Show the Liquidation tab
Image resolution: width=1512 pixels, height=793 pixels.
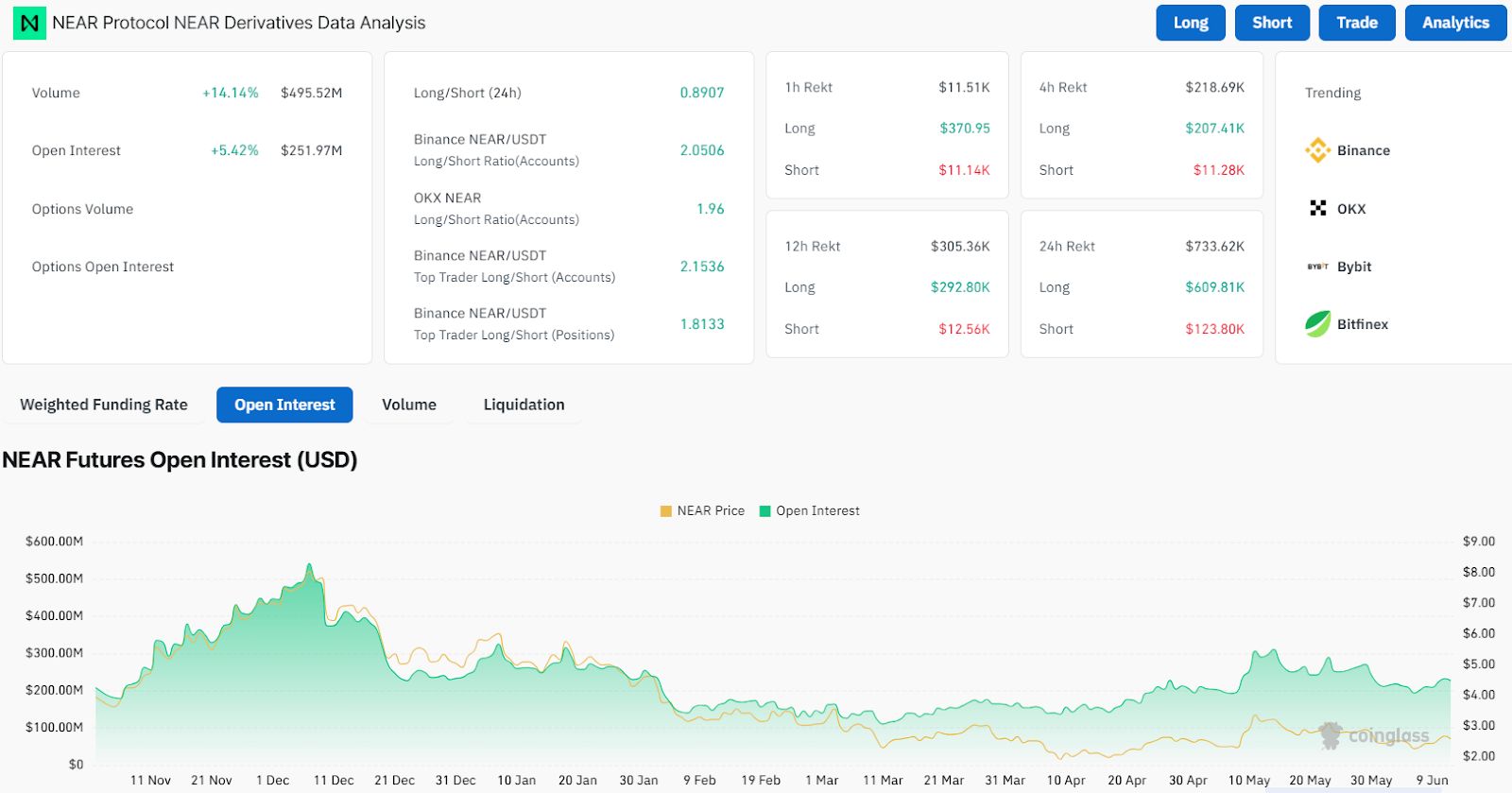click(524, 405)
